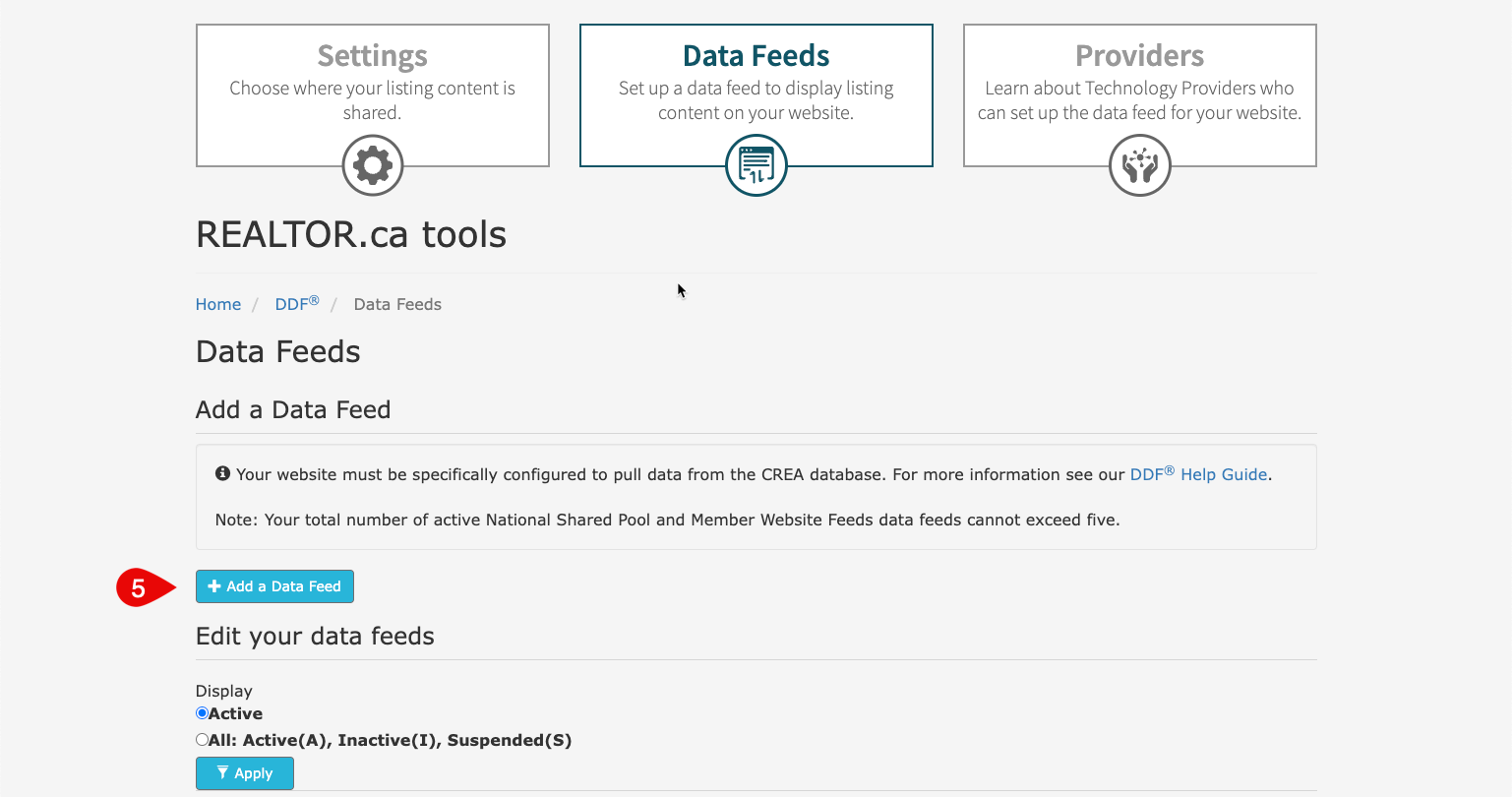The height and width of the screenshot is (797, 1512).
Task: Open the Settings section card title
Action: [373, 55]
